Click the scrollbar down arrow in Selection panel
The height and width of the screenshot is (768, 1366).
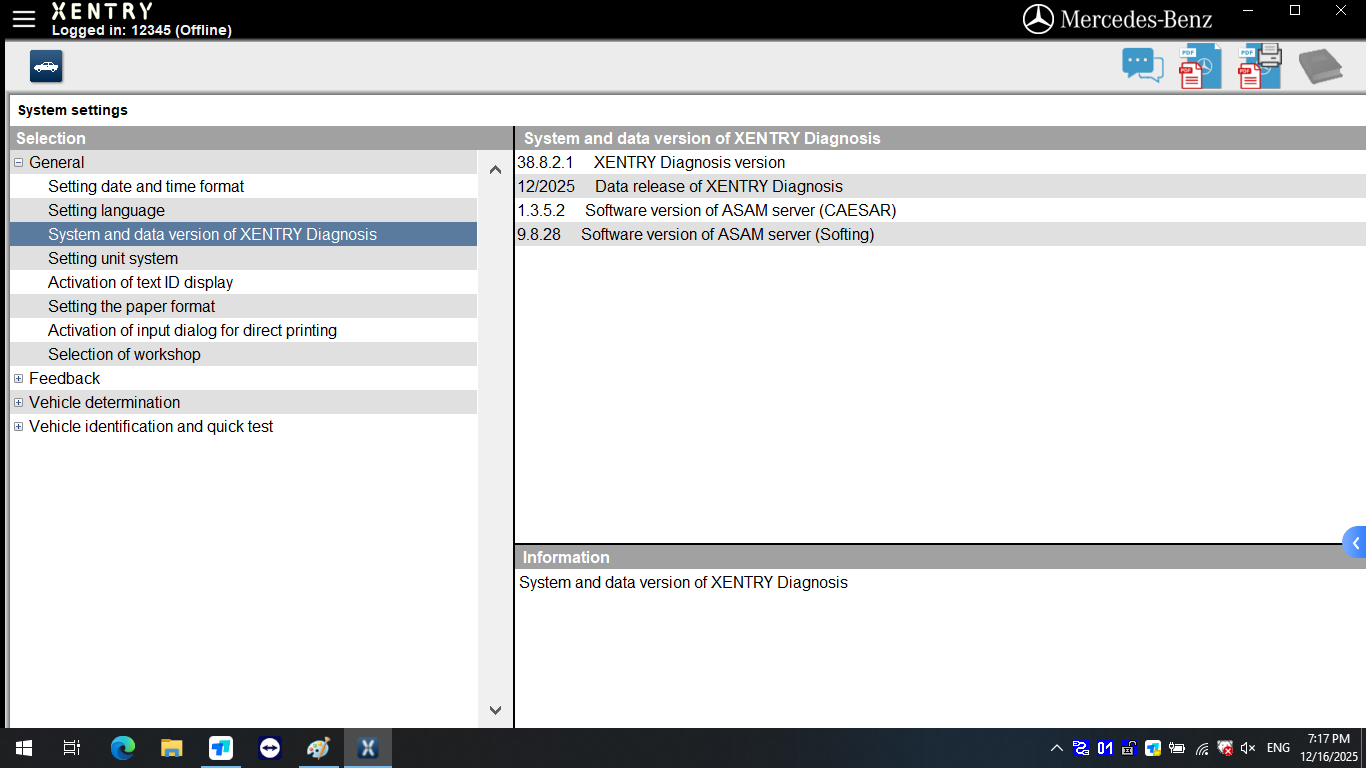(495, 709)
